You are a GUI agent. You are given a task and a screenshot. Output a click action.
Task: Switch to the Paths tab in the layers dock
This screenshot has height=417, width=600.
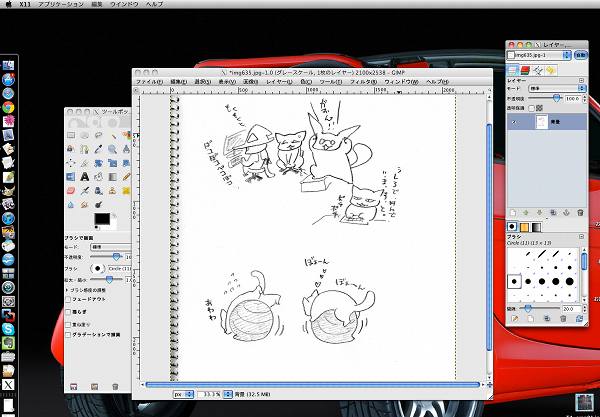point(538,70)
